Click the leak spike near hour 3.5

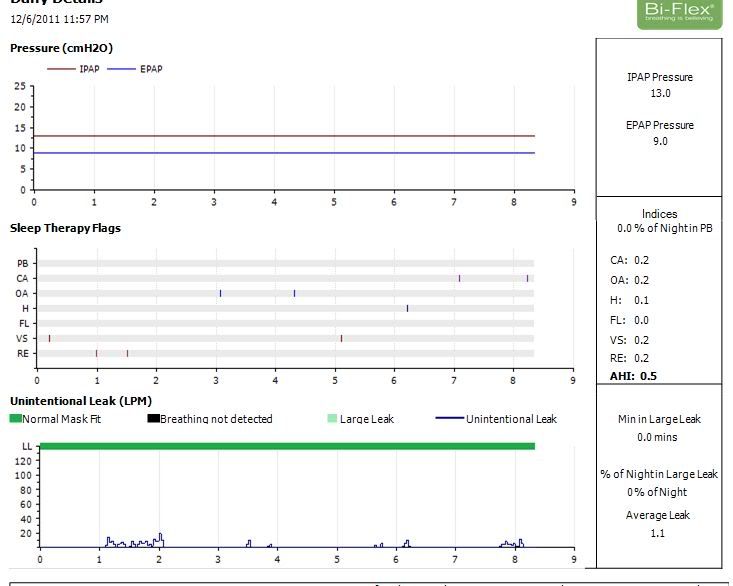[249, 544]
